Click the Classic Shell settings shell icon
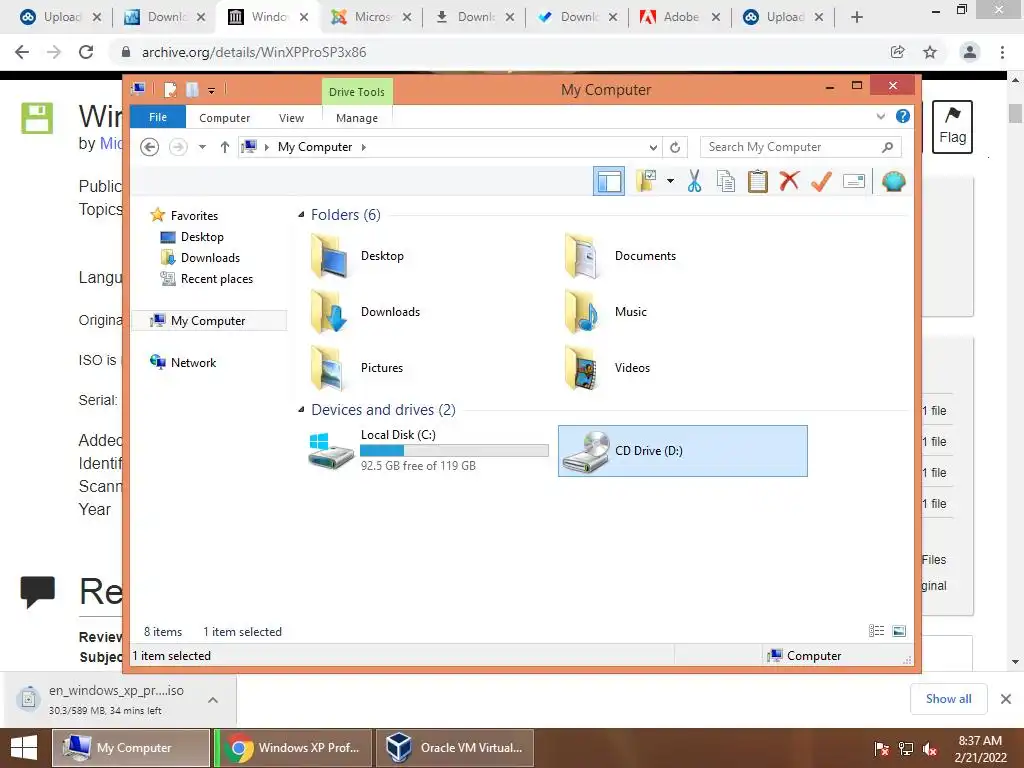The width and height of the screenshot is (1024, 768). [x=893, y=181]
